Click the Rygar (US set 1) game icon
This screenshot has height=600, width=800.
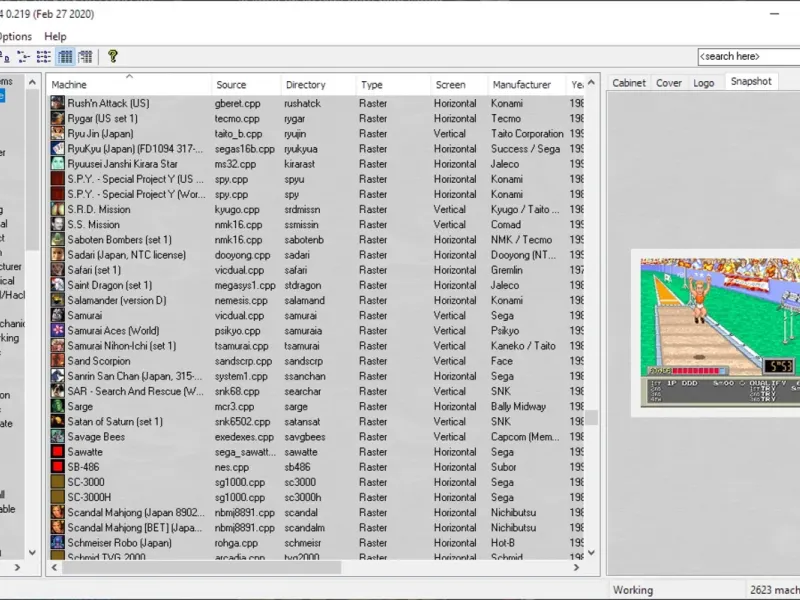tap(58, 118)
